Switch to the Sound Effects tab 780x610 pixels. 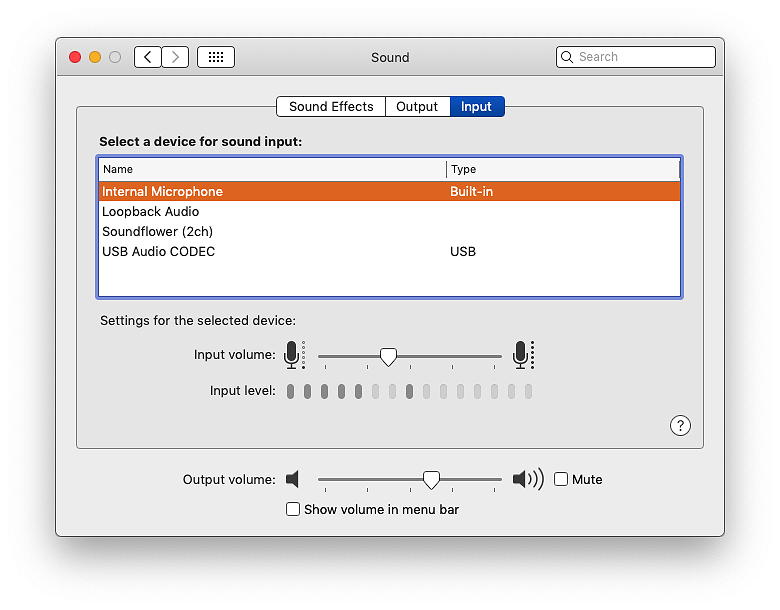pyautogui.click(x=331, y=106)
